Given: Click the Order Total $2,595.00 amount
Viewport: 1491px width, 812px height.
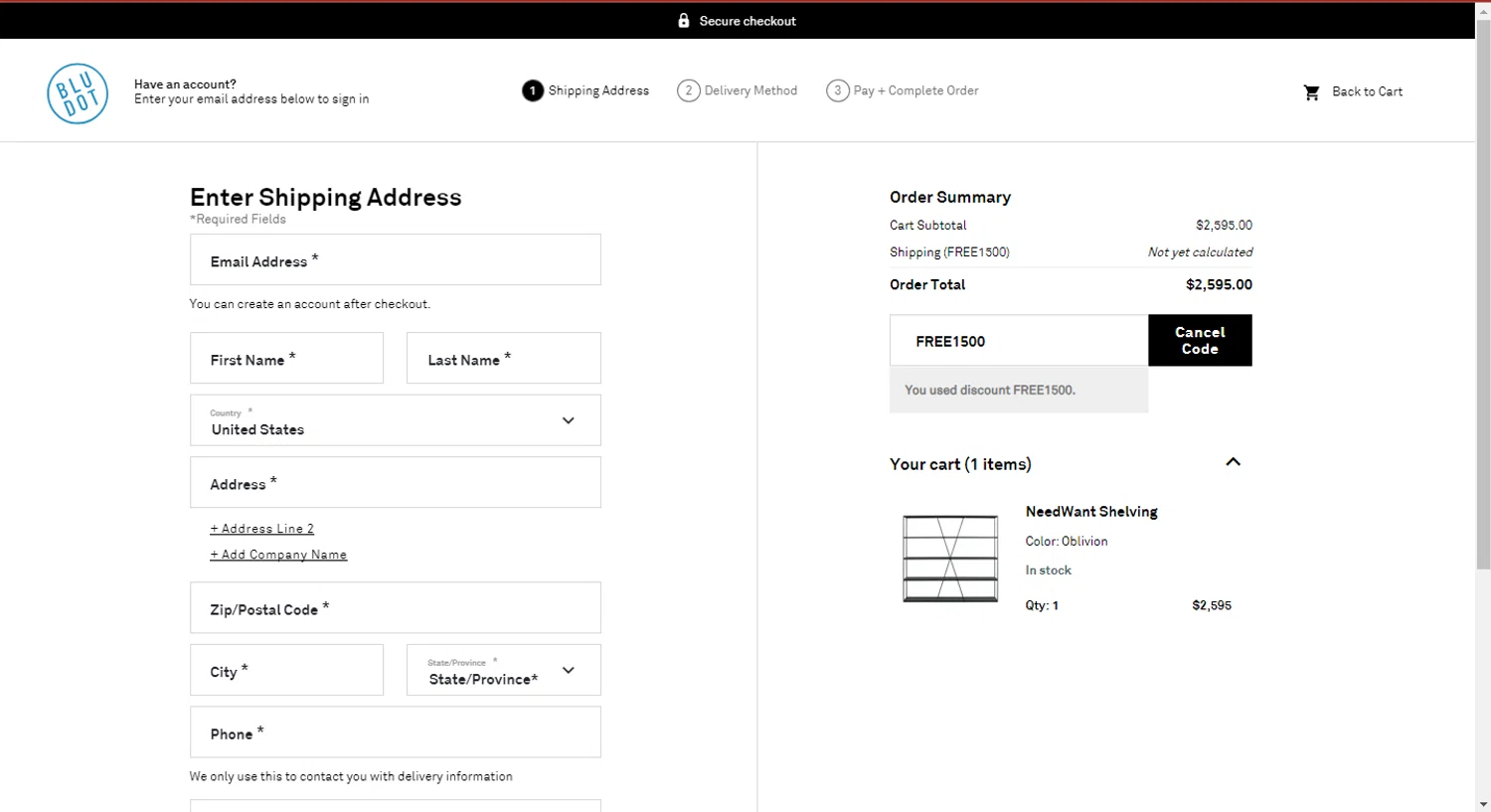Looking at the screenshot, I should (x=1219, y=284).
